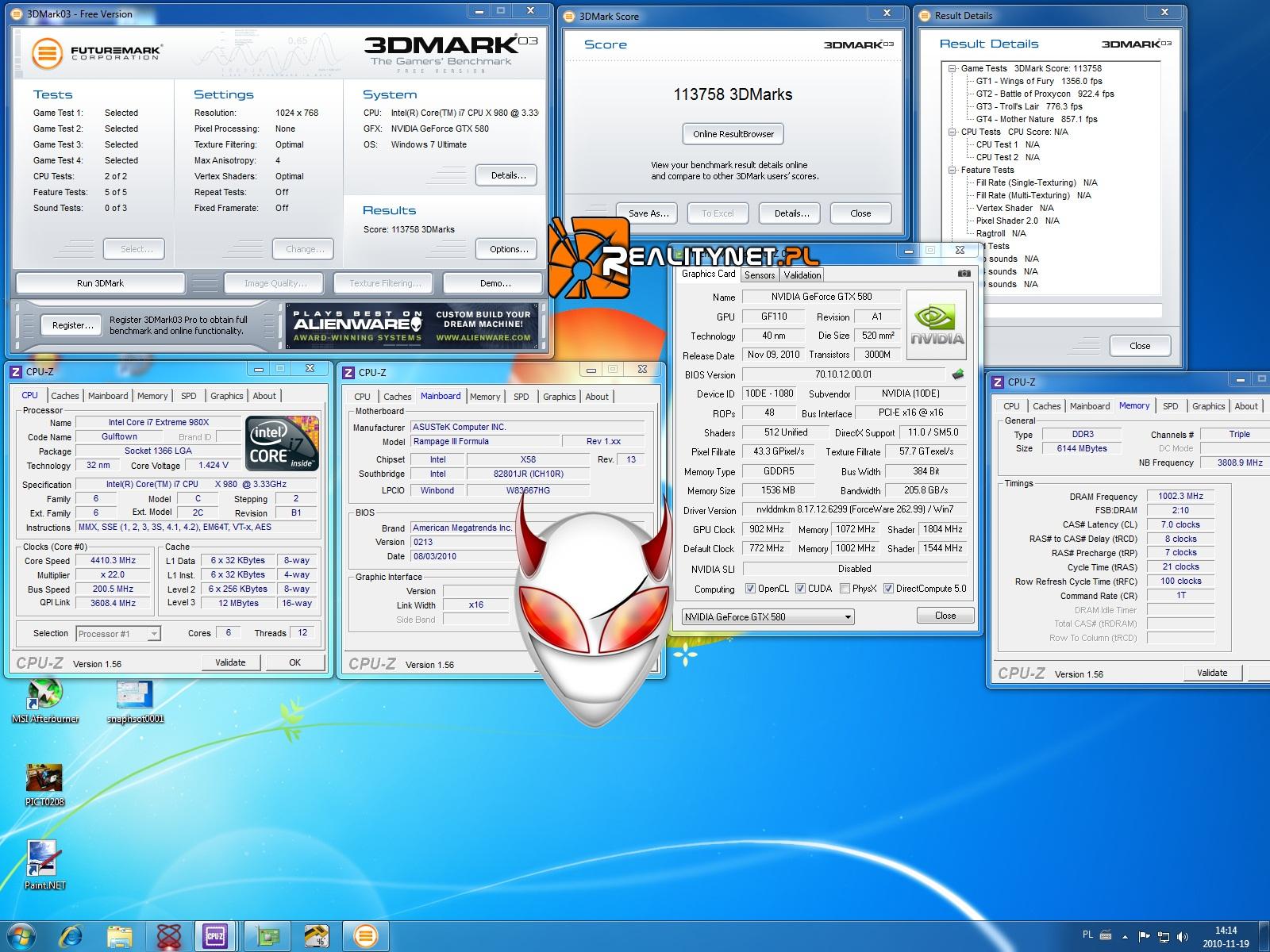The image size is (1270, 952).
Task: Click GPU-Z camera screenshot icon
Action: (x=964, y=274)
